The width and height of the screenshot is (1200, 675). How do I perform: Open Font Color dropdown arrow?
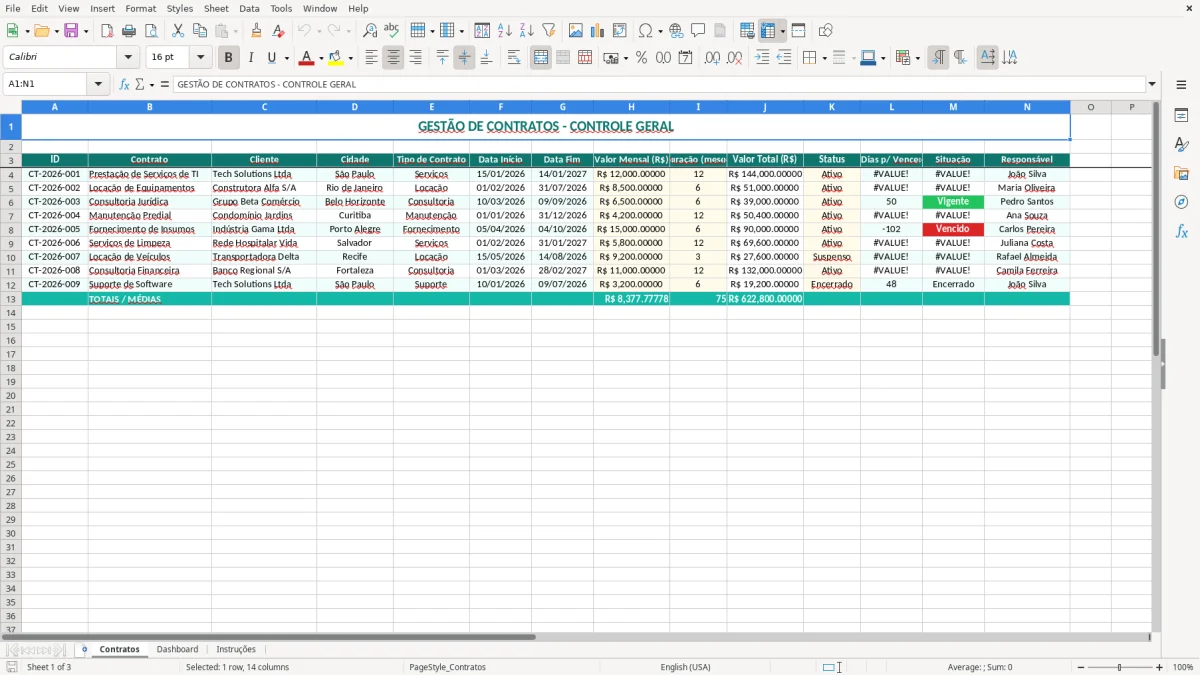[321, 58]
